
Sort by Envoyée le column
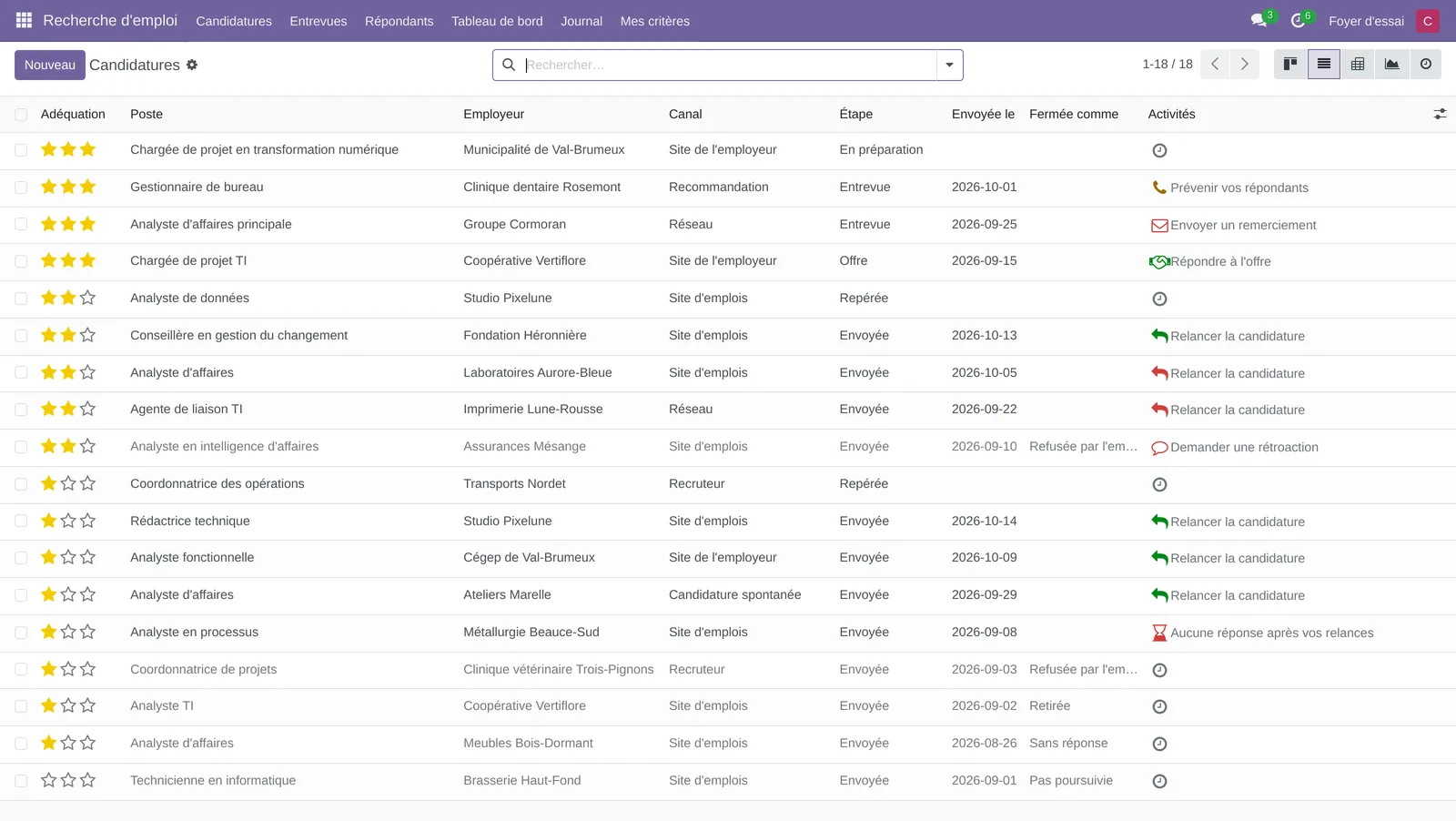[x=983, y=114]
